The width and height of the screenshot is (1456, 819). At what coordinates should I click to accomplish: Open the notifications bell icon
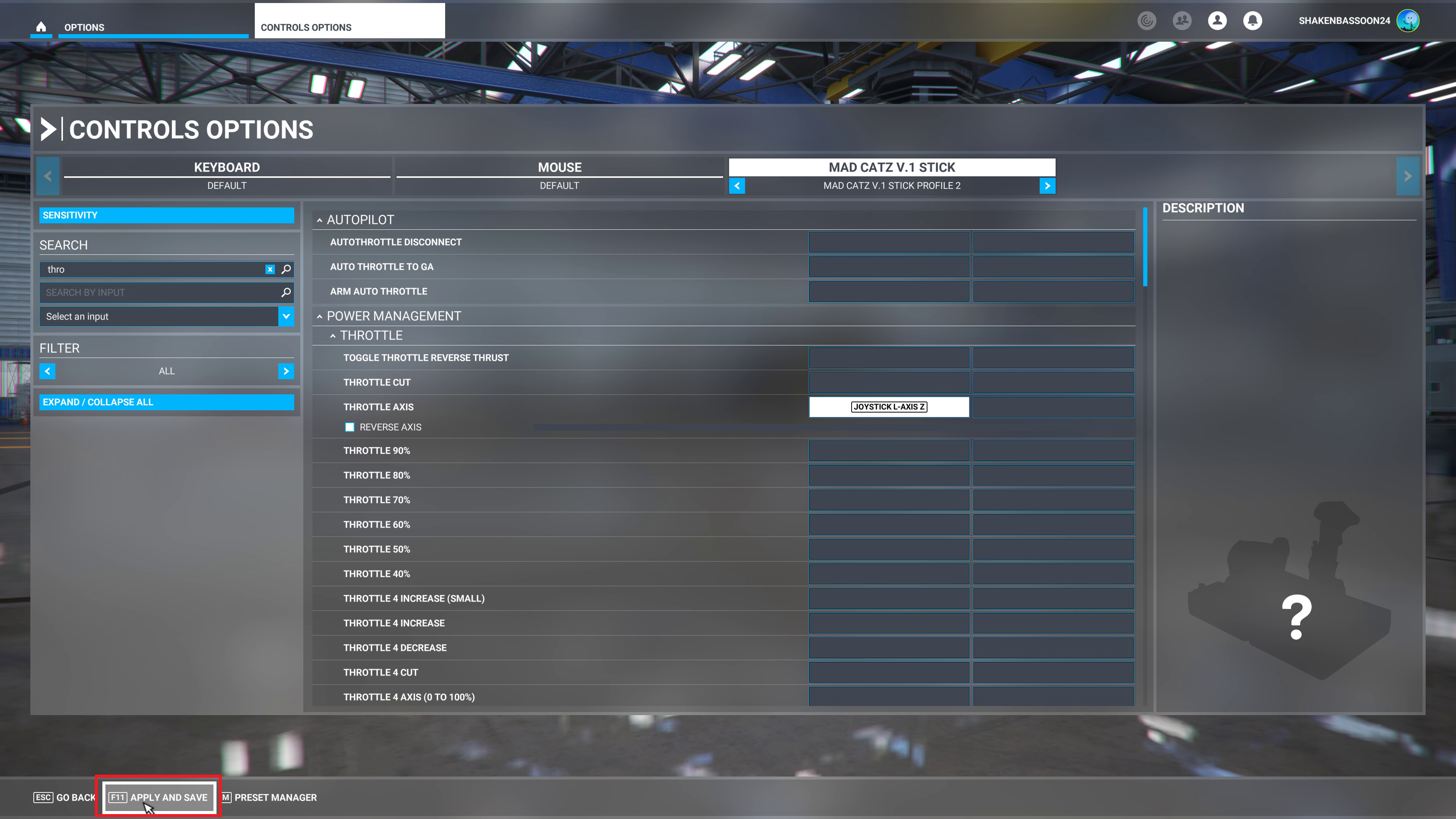(1252, 21)
